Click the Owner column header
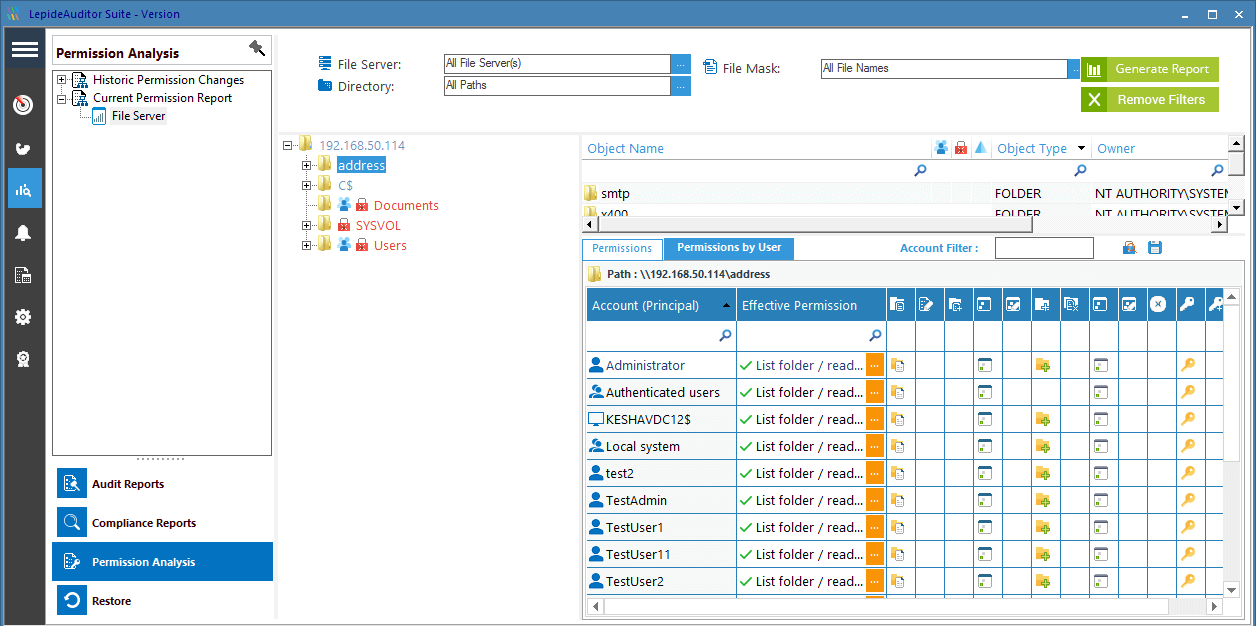 coord(1116,149)
